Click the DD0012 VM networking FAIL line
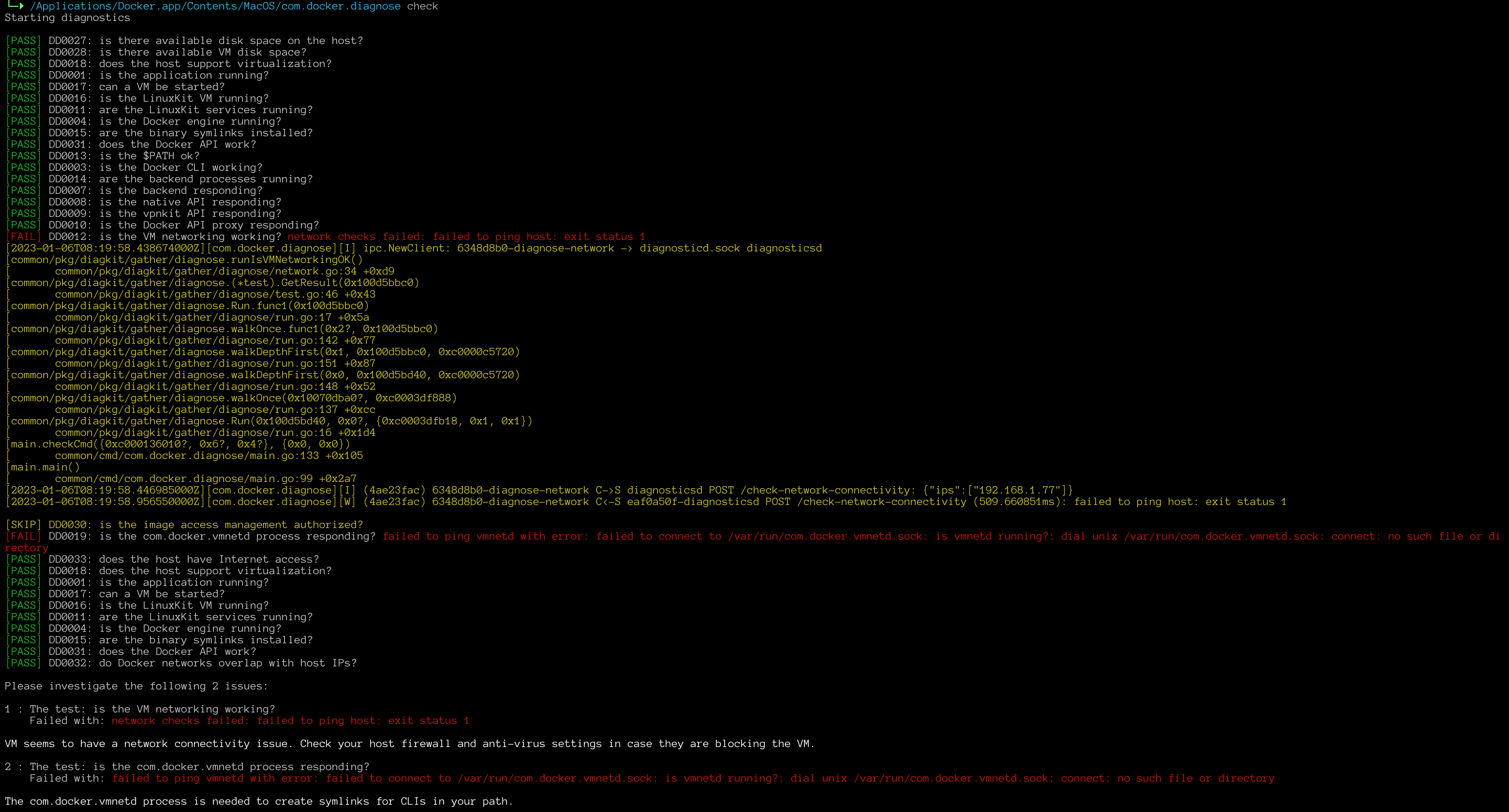Screen dimensions: 1509x812 (x=176, y=237)
